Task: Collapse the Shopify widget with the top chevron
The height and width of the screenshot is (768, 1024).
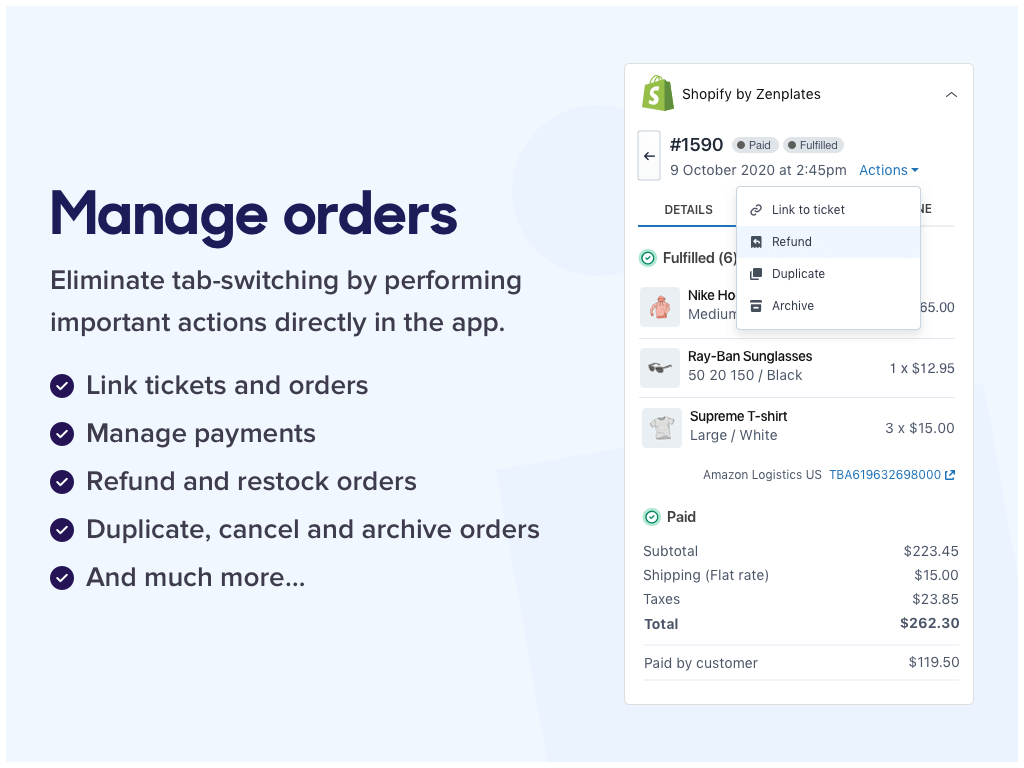Action: pyautogui.click(x=951, y=93)
